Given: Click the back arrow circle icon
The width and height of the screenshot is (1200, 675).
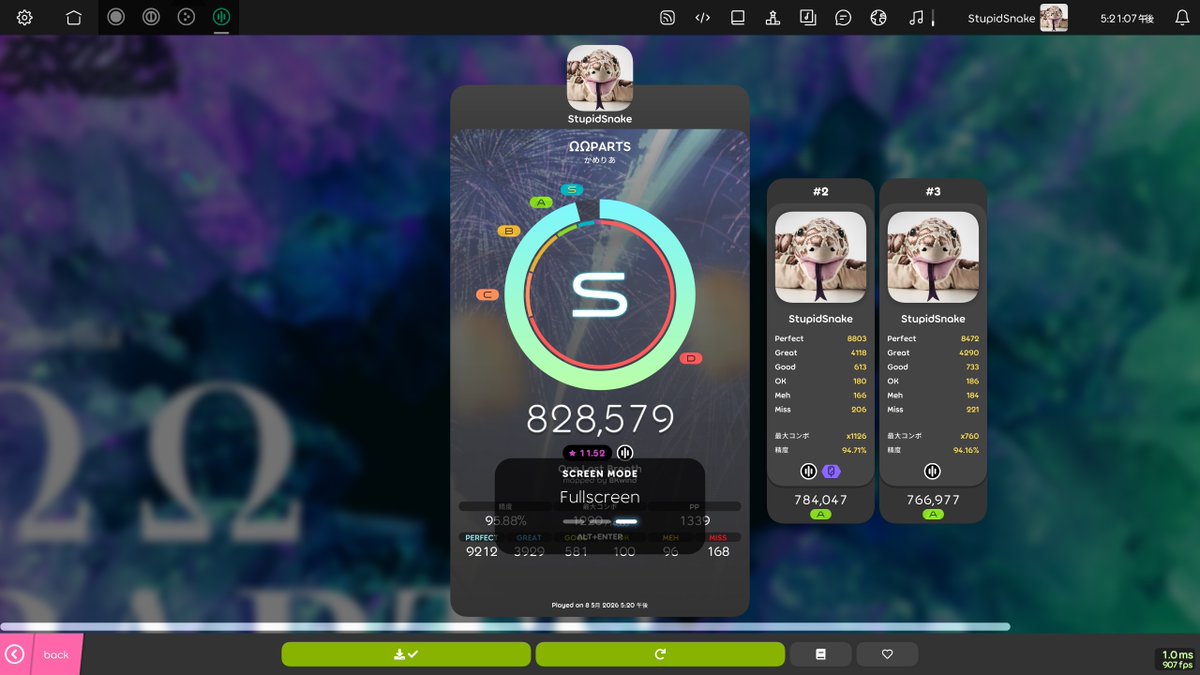Looking at the screenshot, I should coord(14,654).
